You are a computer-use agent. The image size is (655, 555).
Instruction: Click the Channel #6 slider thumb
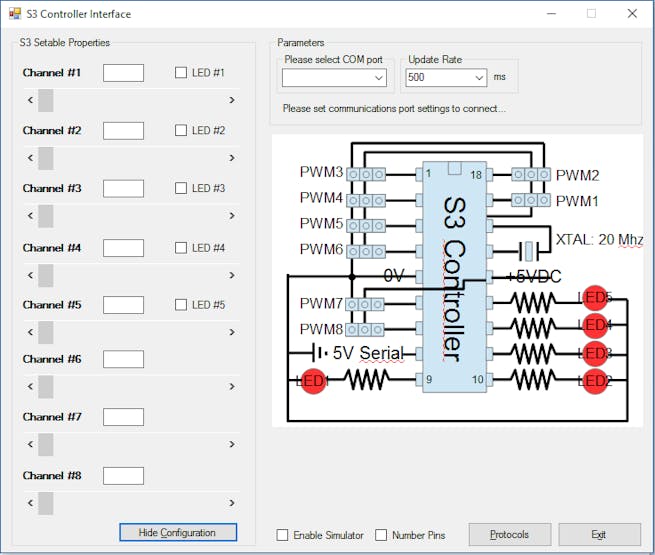46,387
